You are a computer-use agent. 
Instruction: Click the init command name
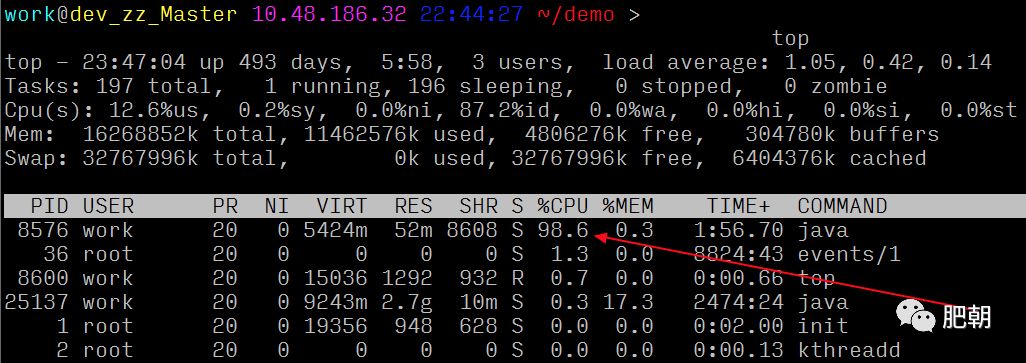[x=823, y=326]
